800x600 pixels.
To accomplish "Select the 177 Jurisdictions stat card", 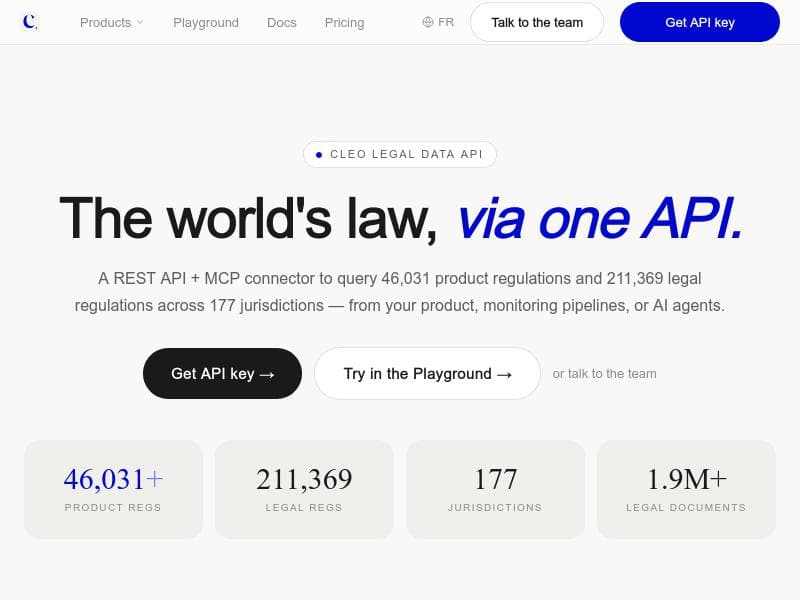I will (x=495, y=489).
